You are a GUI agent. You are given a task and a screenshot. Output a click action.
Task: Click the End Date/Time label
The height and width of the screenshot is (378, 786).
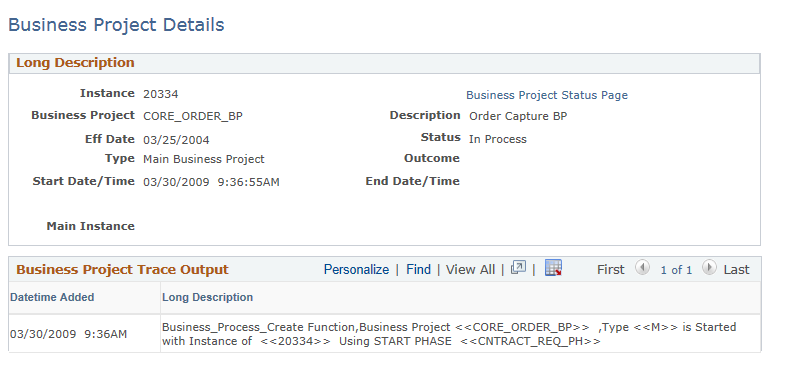click(x=413, y=181)
